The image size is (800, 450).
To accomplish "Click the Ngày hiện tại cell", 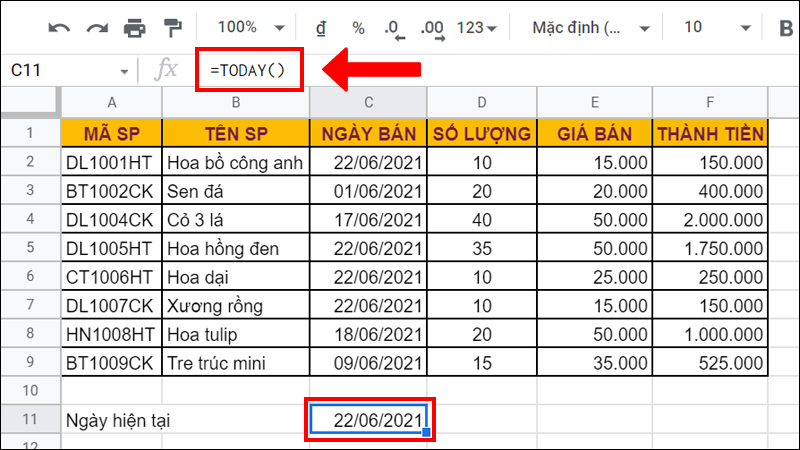I will [x=112, y=420].
